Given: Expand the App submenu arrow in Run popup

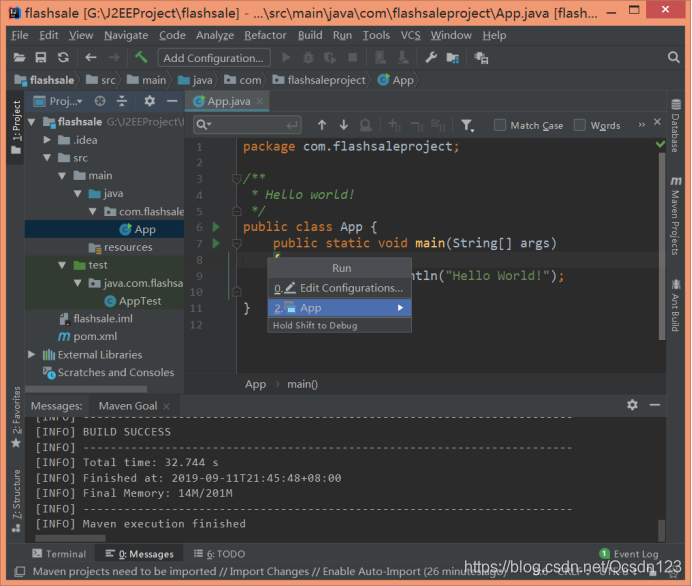Looking at the screenshot, I should [400, 308].
